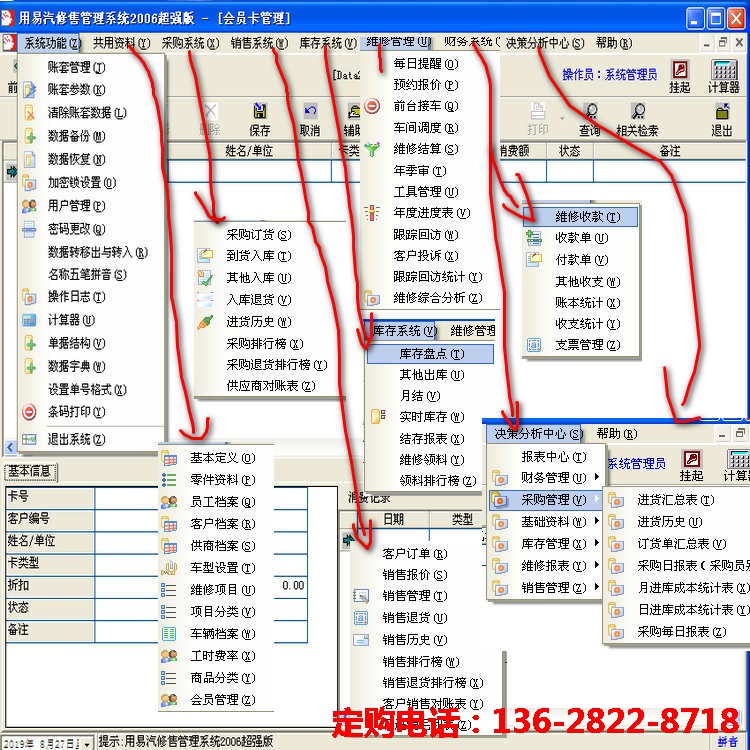Open the 系统功能 menu
This screenshot has height=750, width=750.
coord(52,44)
